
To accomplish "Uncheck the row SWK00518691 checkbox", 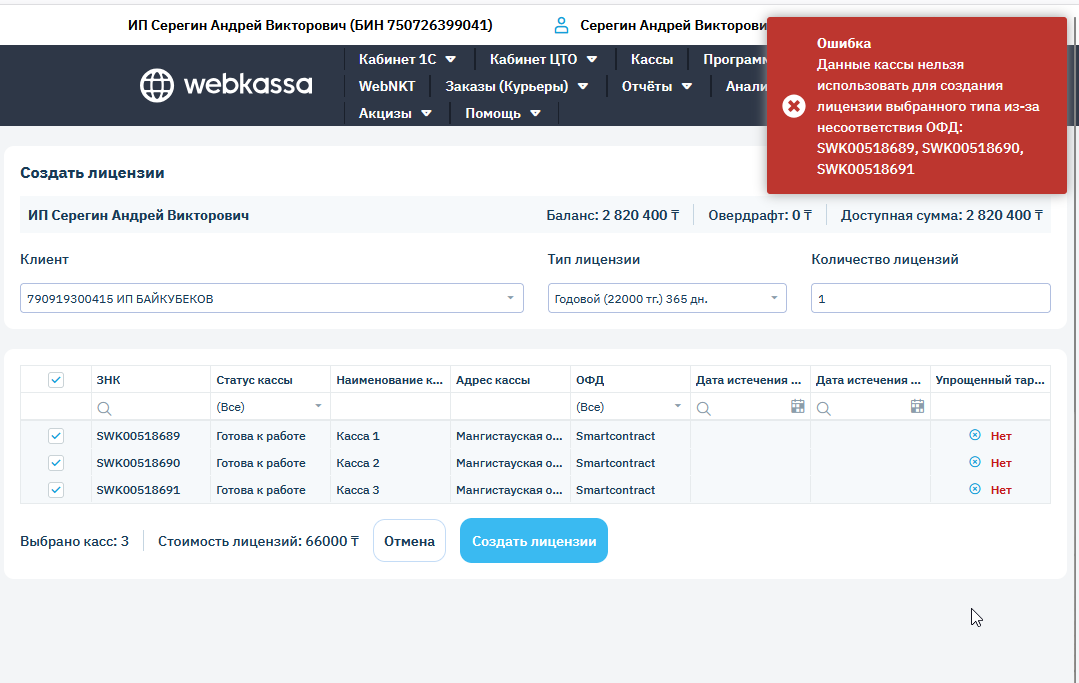I will pyautogui.click(x=56, y=490).
